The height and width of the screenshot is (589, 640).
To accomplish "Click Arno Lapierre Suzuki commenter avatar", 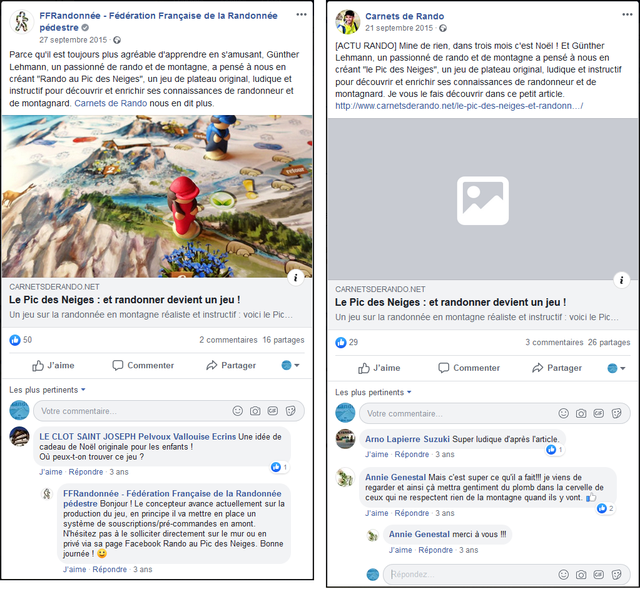I will (x=345, y=439).
